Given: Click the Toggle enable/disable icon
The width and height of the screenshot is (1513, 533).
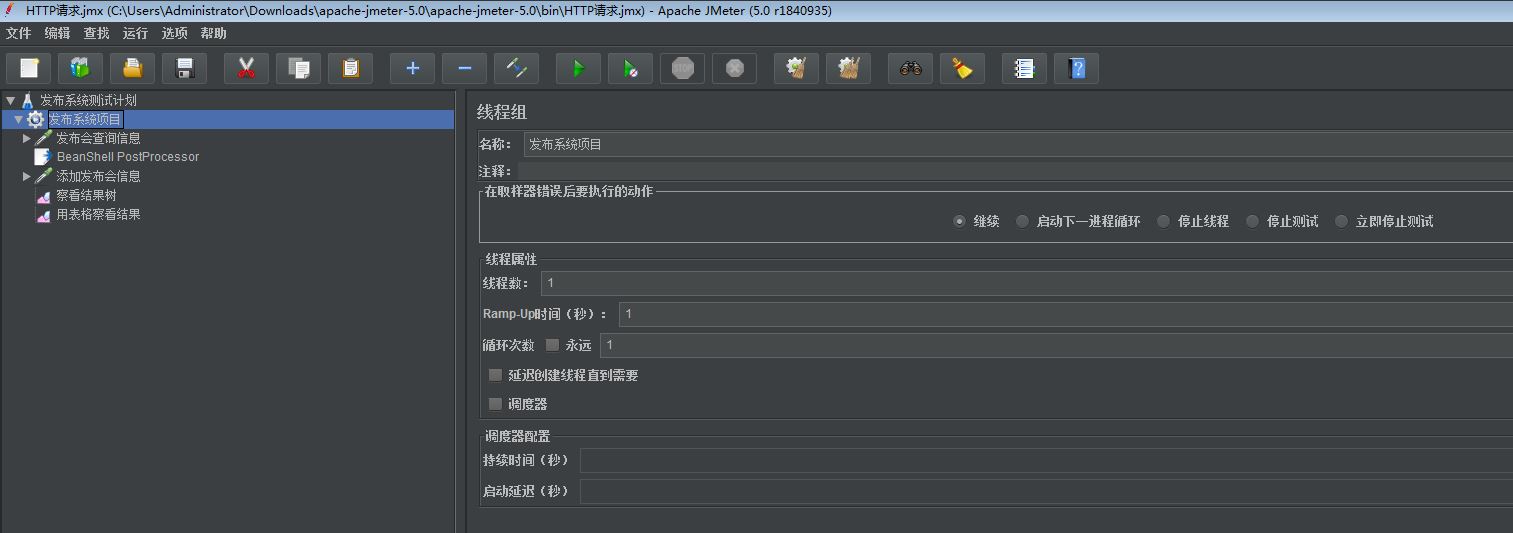Looking at the screenshot, I should tap(516, 68).
